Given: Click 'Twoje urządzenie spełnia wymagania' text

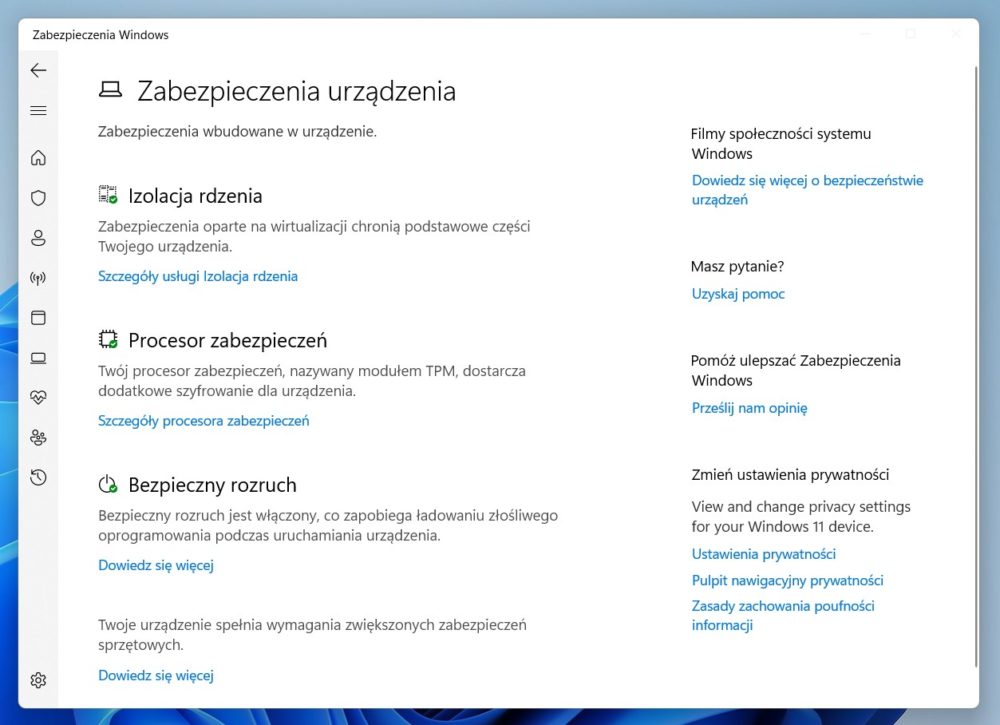Looking at the screenshot, I should [312, 634].
